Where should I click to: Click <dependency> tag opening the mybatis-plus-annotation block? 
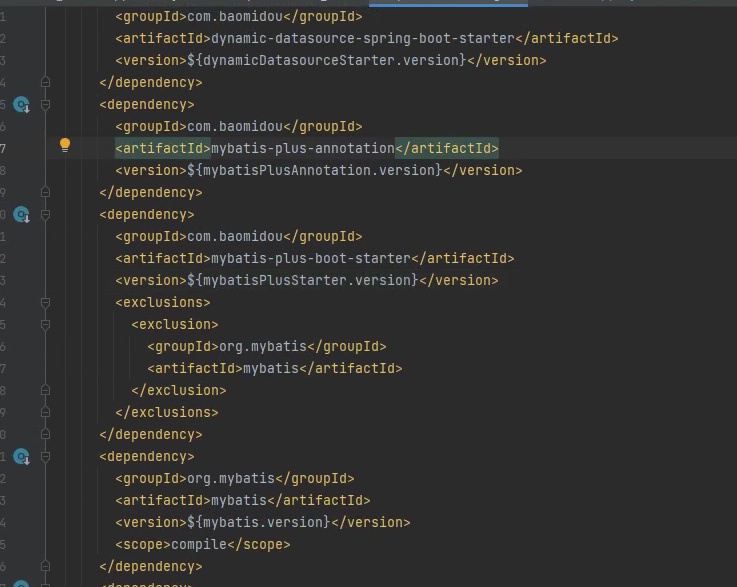pyautogui.click(x=147, y=104)
